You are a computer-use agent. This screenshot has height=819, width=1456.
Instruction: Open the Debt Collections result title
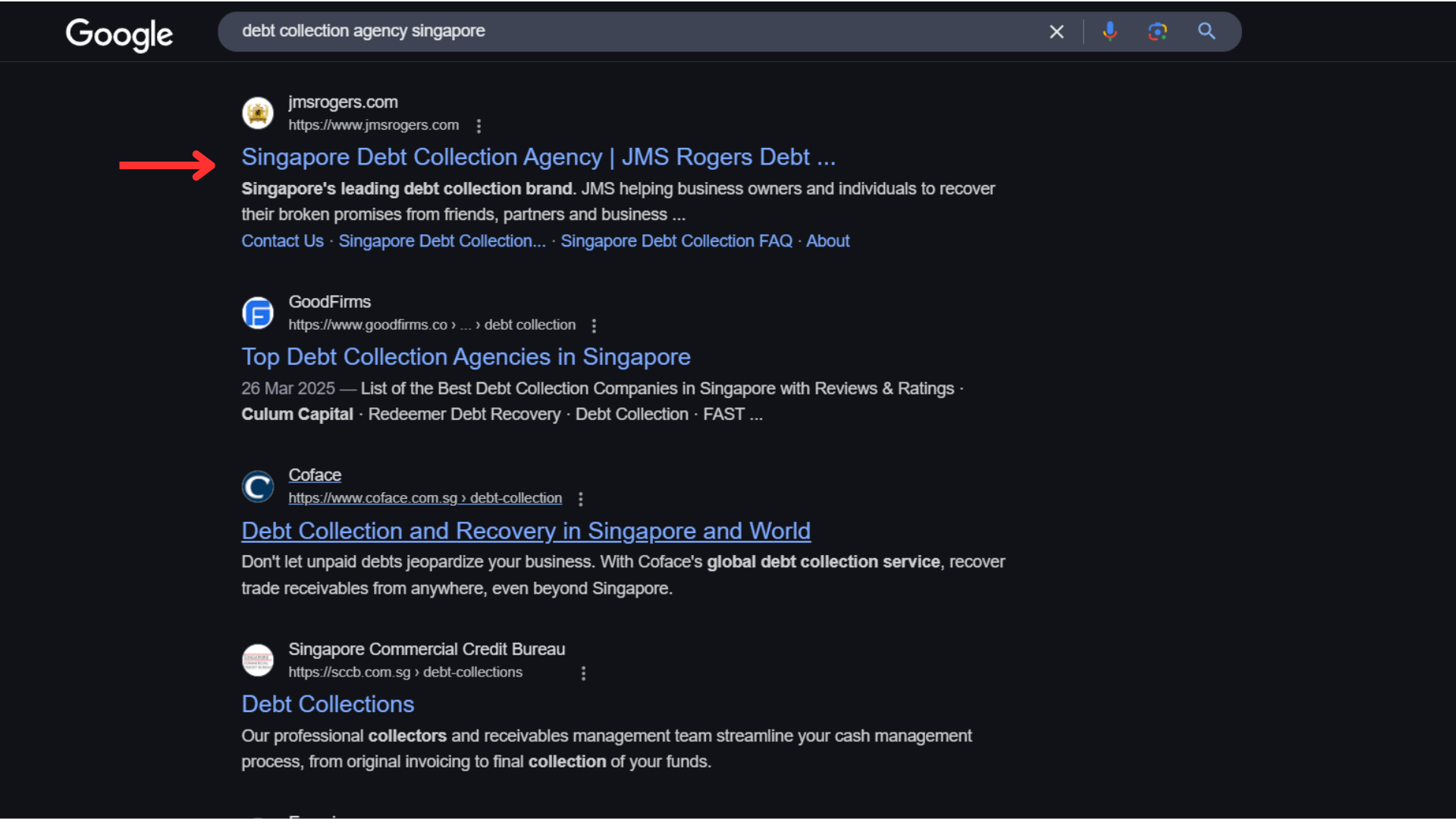[x=328, y=704]
